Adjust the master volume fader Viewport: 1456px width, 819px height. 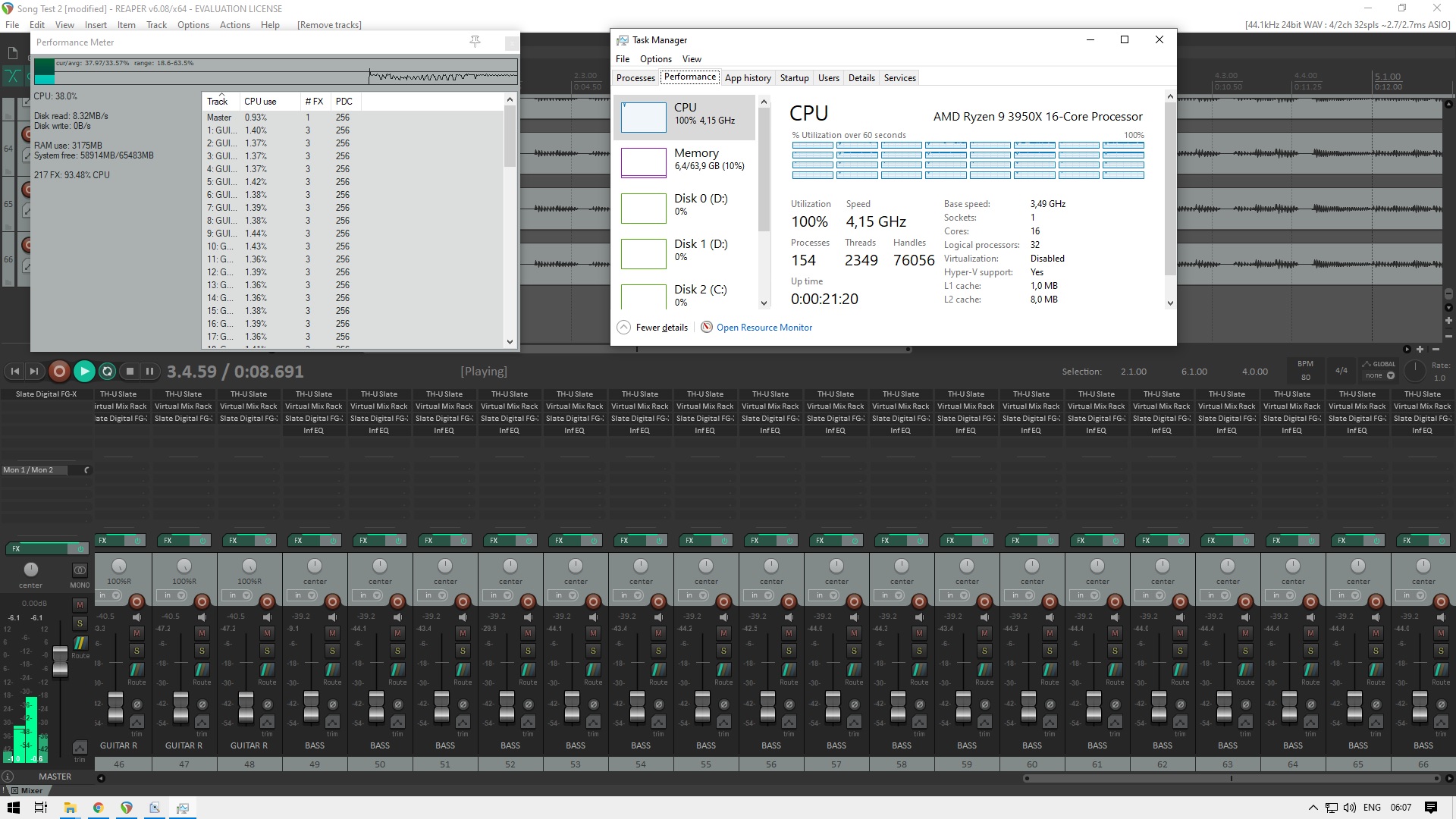click(60, 662)
